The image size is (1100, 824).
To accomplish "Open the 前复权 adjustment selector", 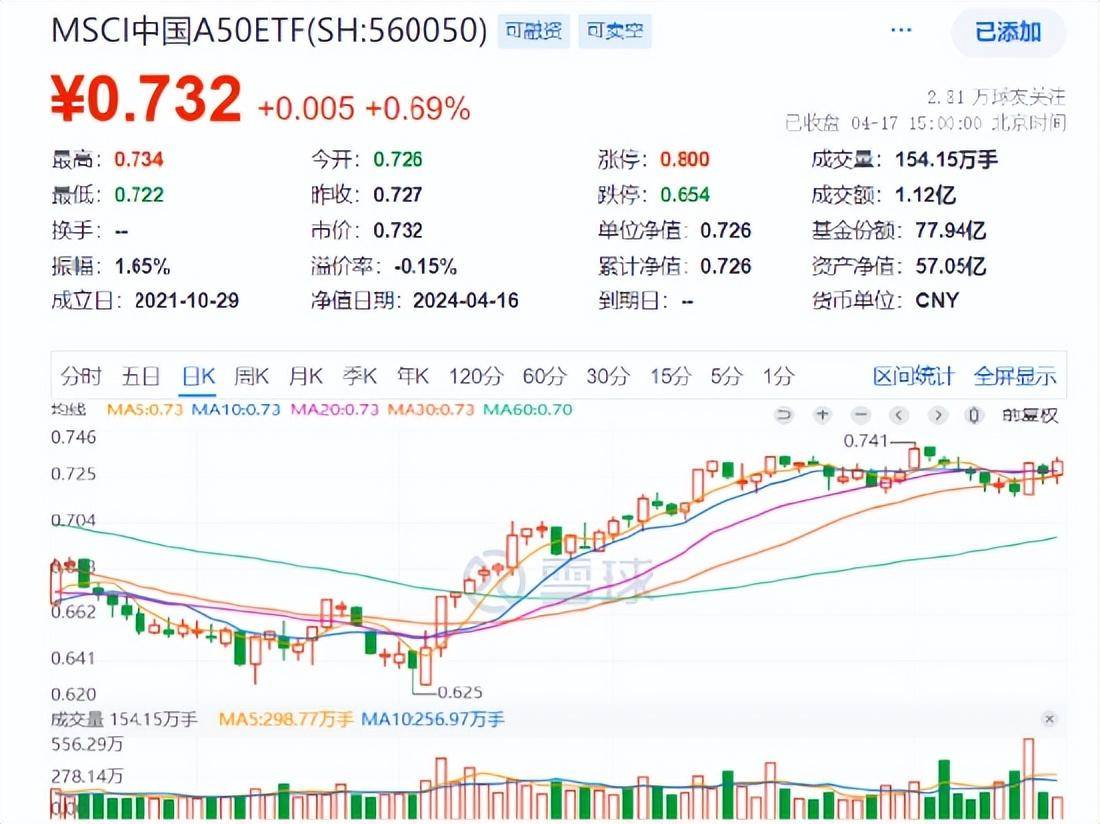I will (1028, 414).
